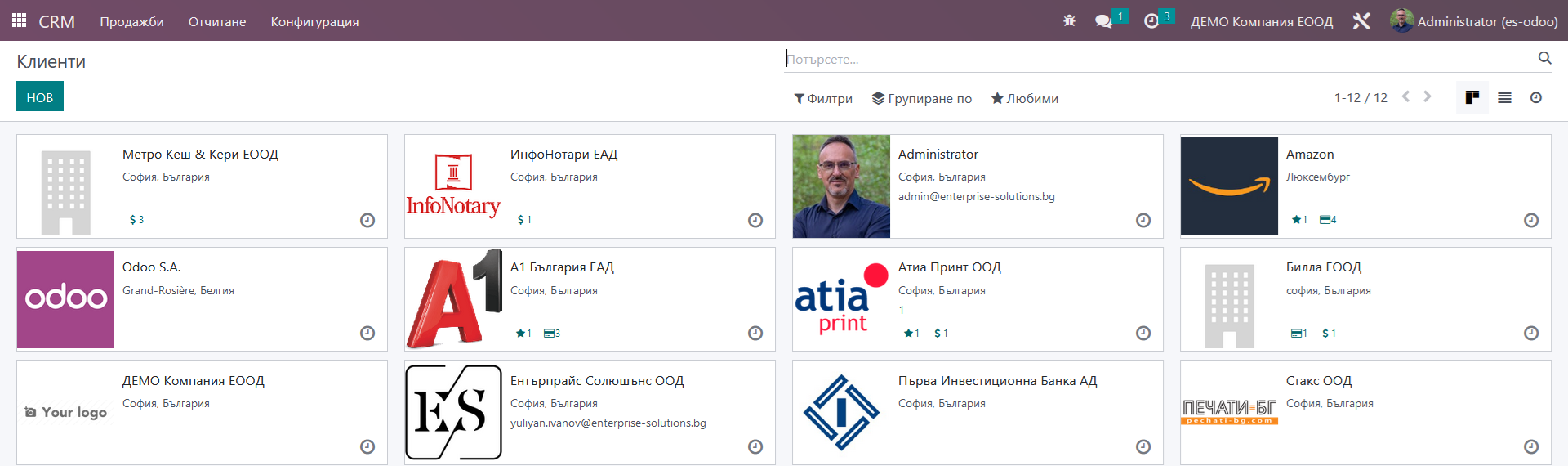Open the activities clock in top bar

pos(1151,21)
